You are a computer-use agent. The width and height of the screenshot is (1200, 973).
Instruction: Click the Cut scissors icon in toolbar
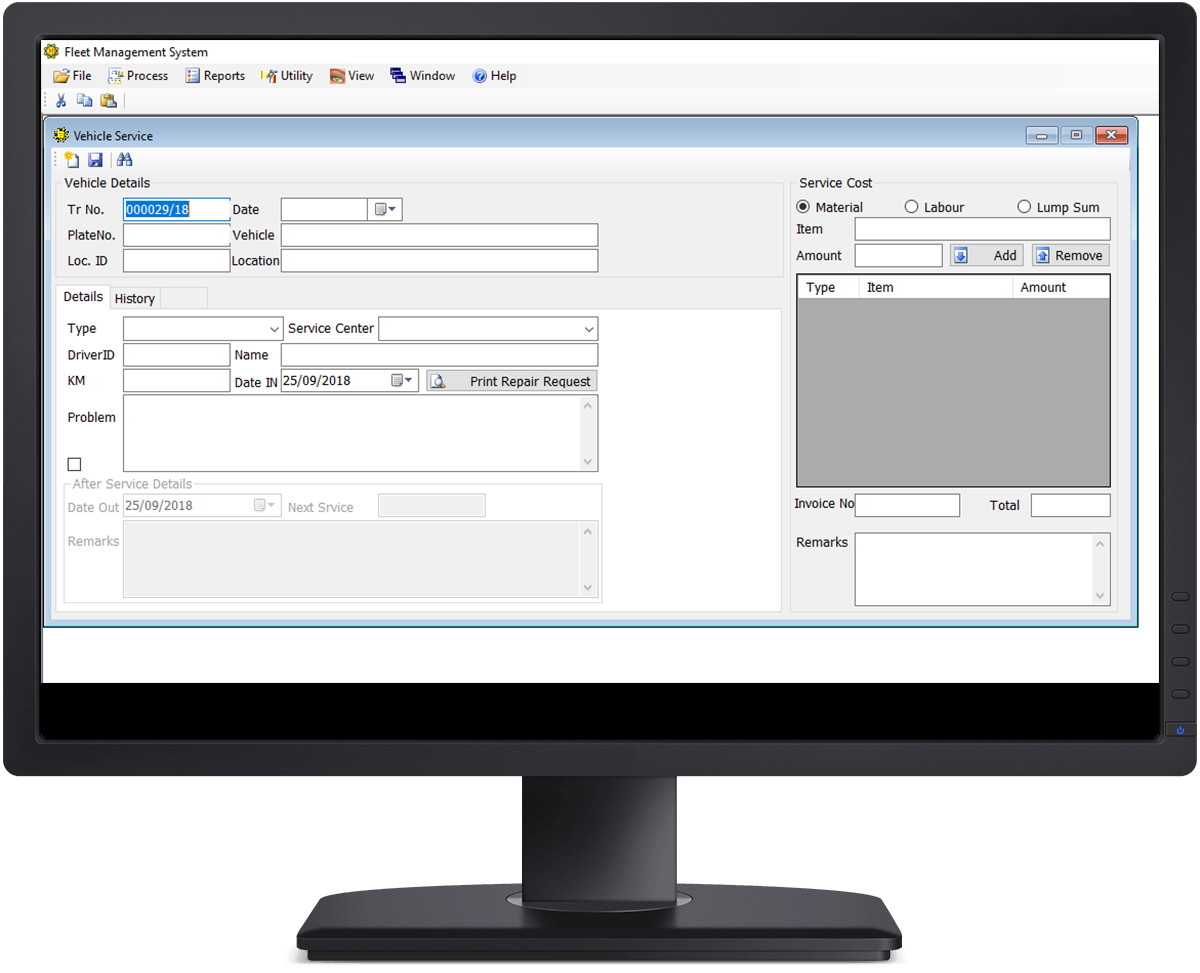pos(61,101)
